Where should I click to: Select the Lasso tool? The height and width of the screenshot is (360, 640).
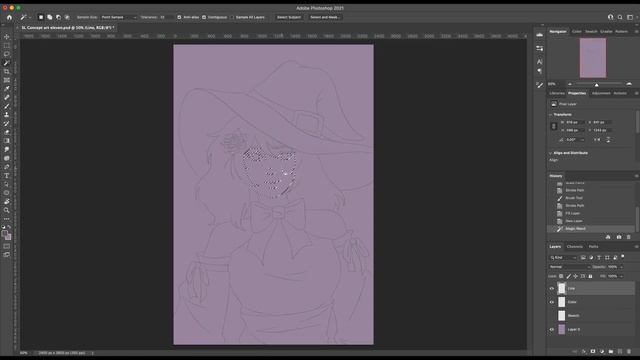pos(7,54)
